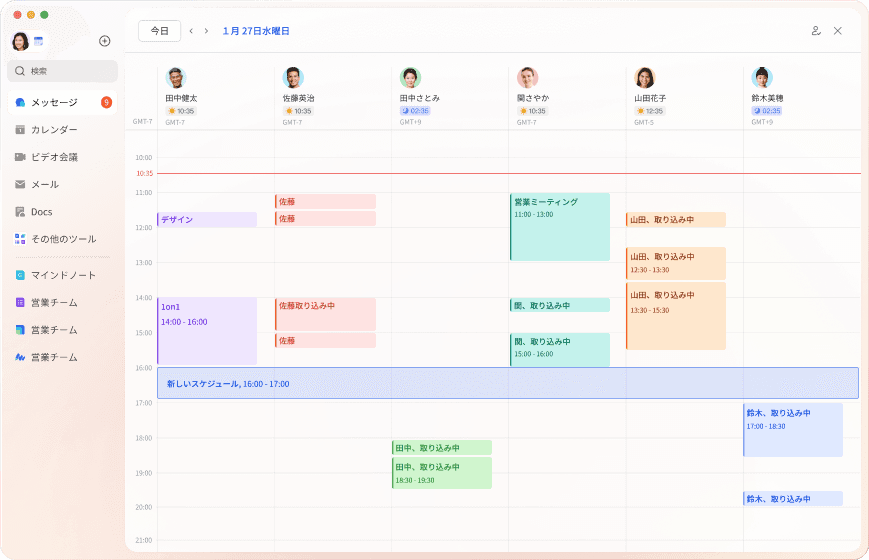The width and height of the screenshot is (869, 560).
Task: Click 鈴木美穂's 02:35 time badge
Action: tap(766, 111)
